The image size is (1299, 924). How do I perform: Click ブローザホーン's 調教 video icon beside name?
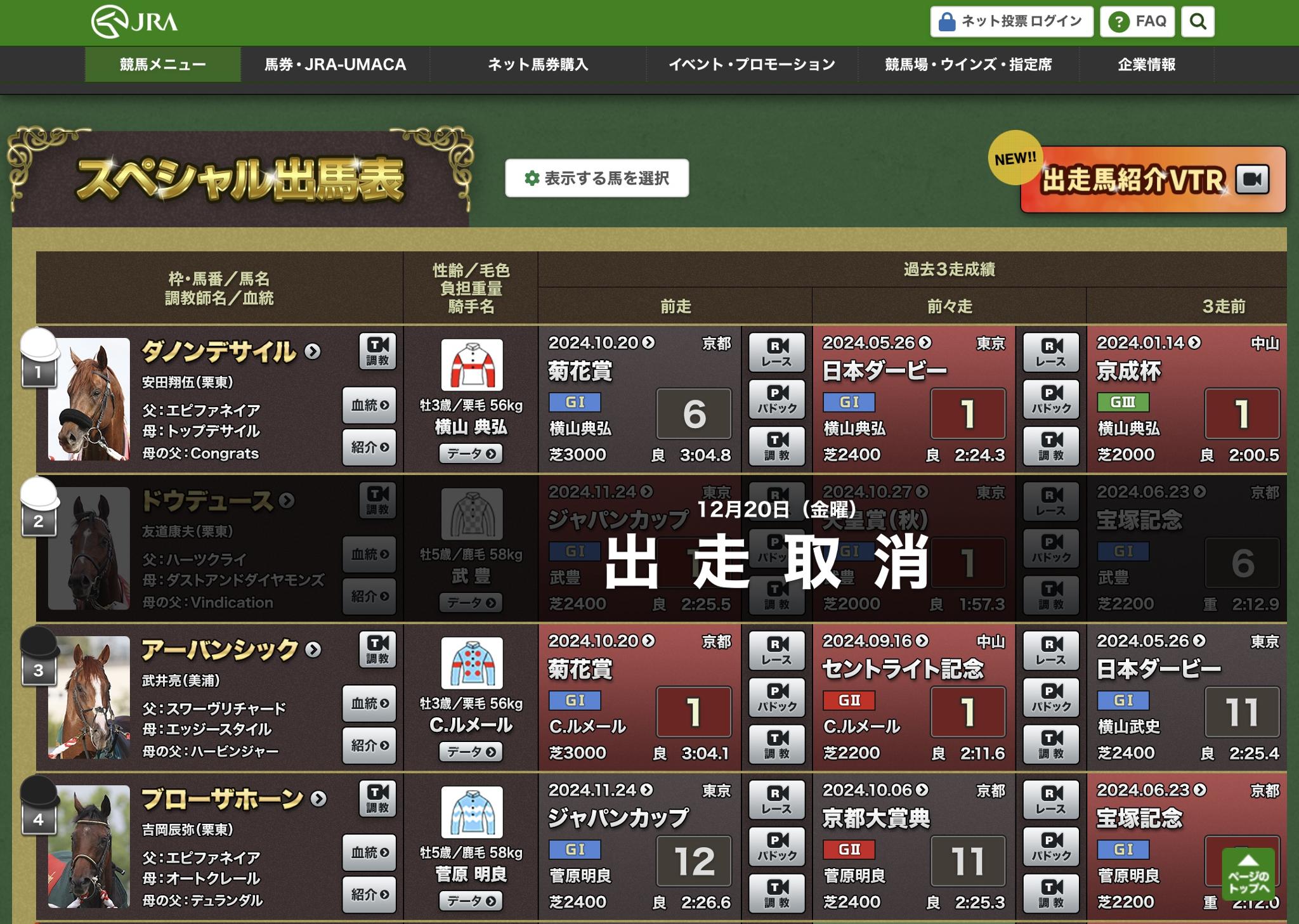[x=377, y=798]
